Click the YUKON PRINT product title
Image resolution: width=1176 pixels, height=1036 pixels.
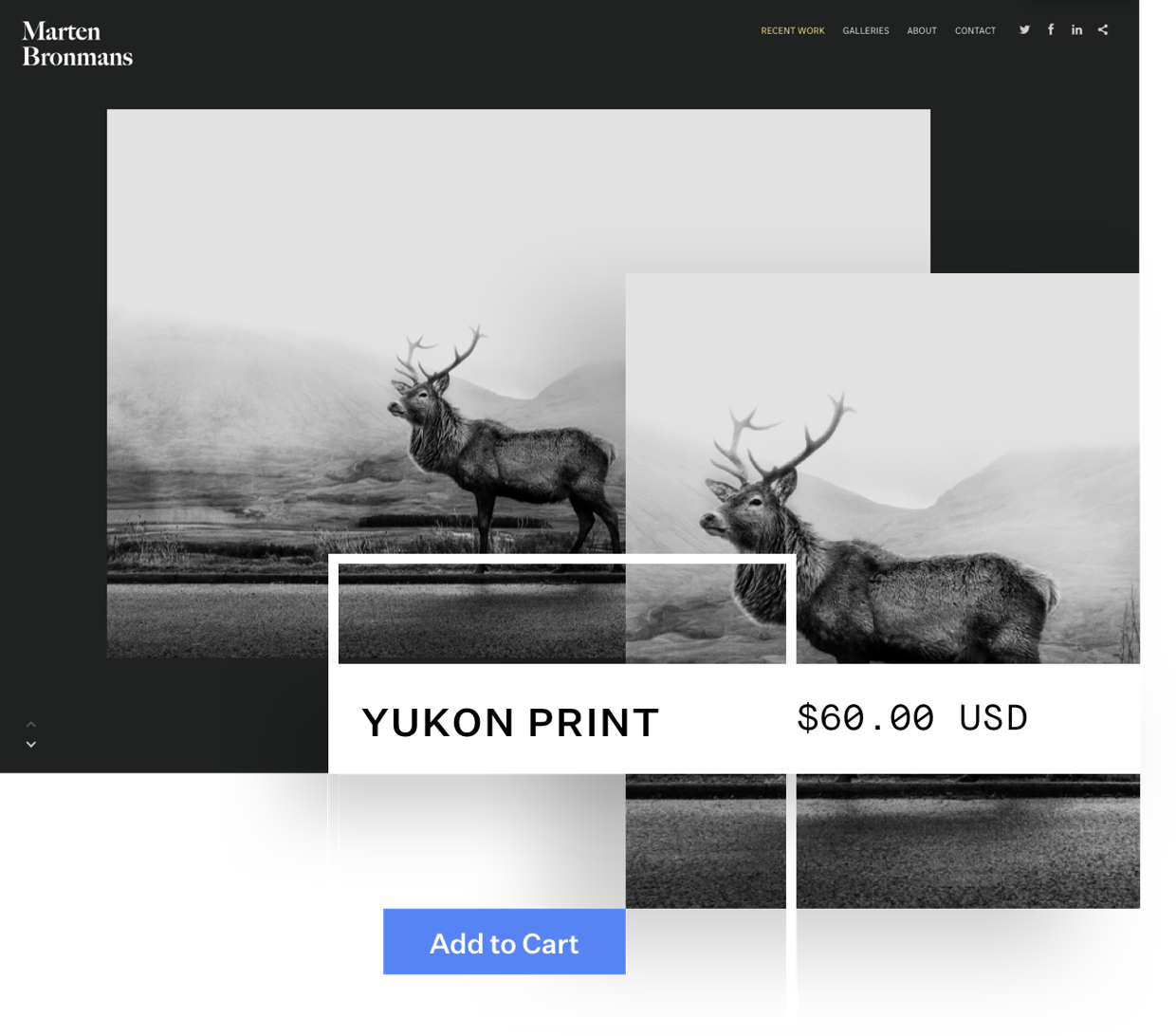point(511,723)
